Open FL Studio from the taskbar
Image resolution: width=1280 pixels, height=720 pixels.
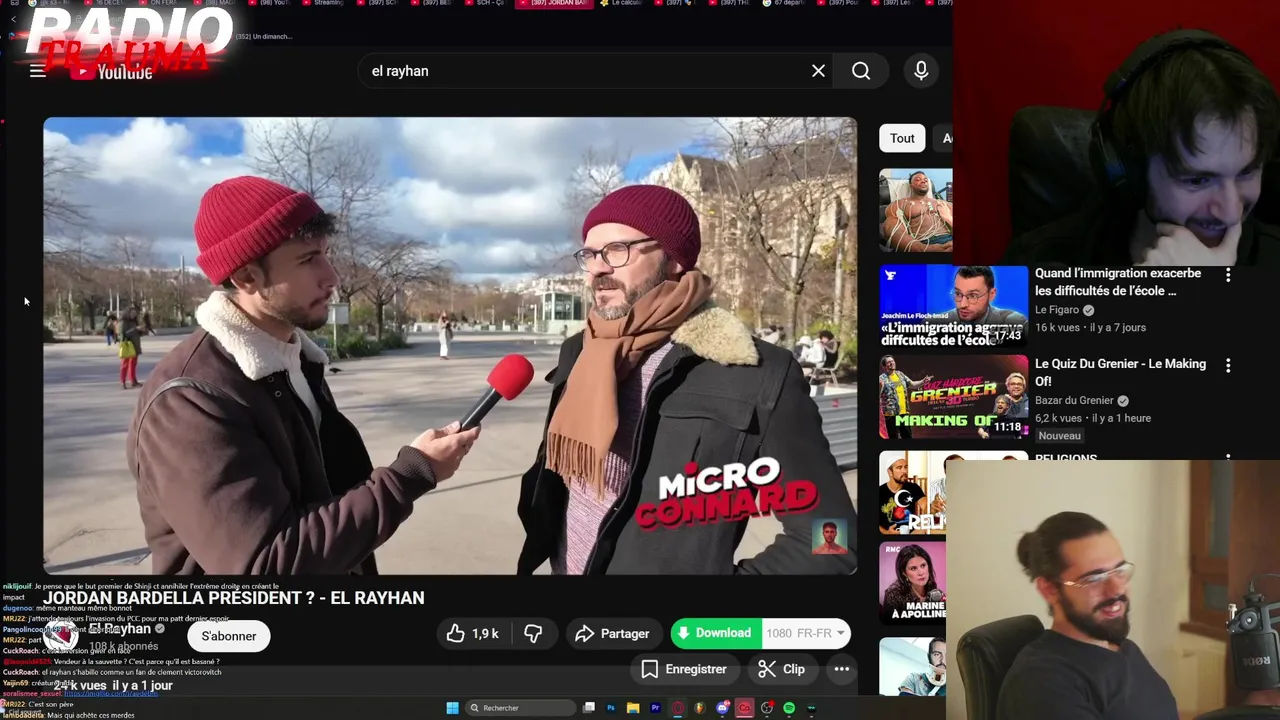[x=700, y=708]
